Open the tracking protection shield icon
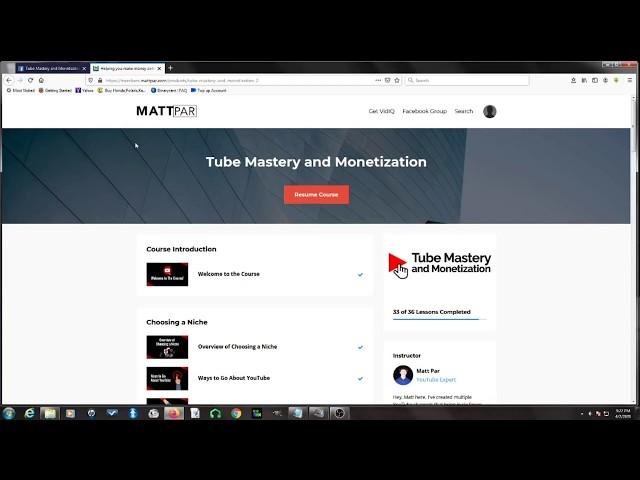 click(91, 80)
